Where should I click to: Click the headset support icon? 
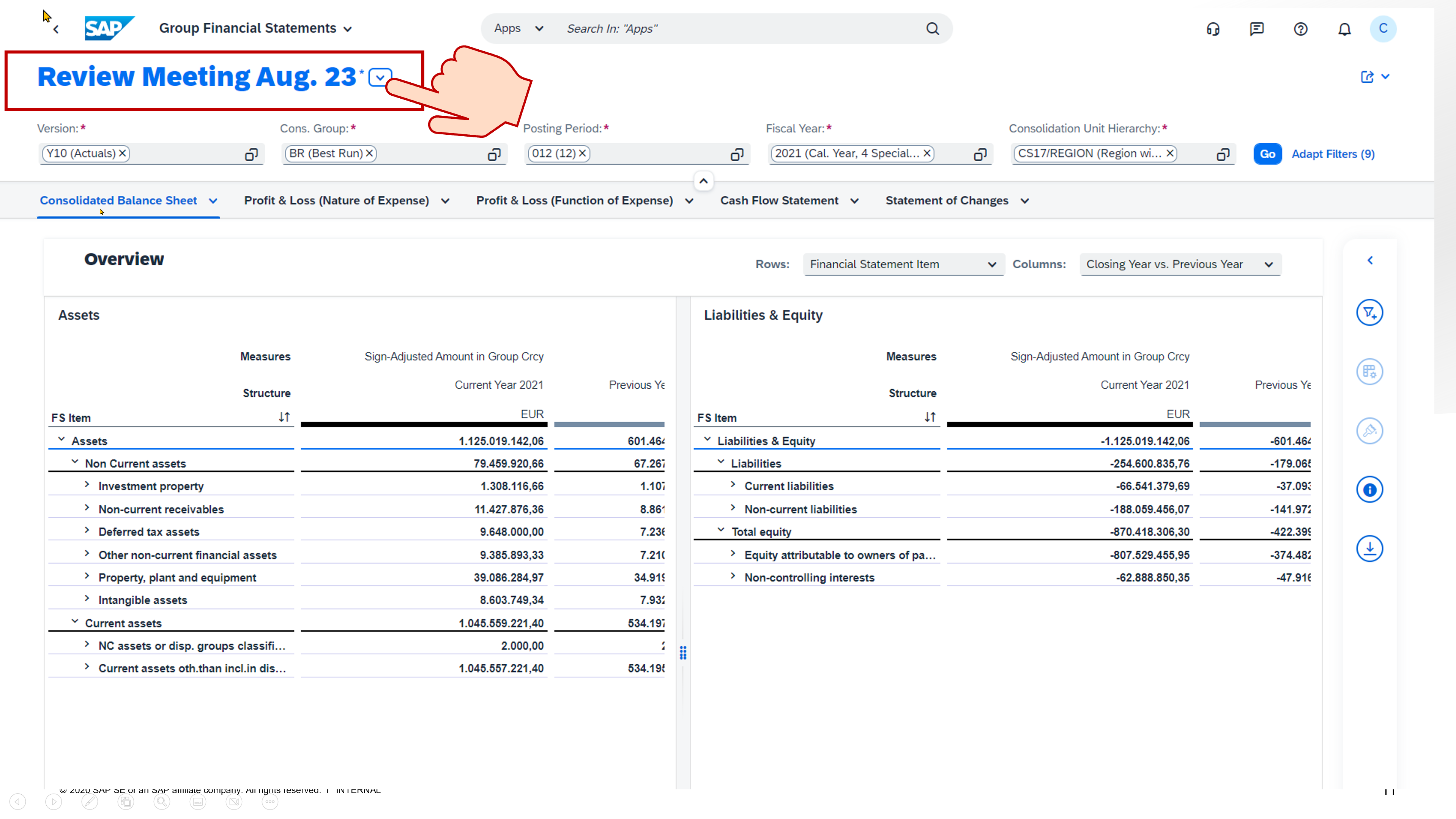click(x=1213, y=29)
